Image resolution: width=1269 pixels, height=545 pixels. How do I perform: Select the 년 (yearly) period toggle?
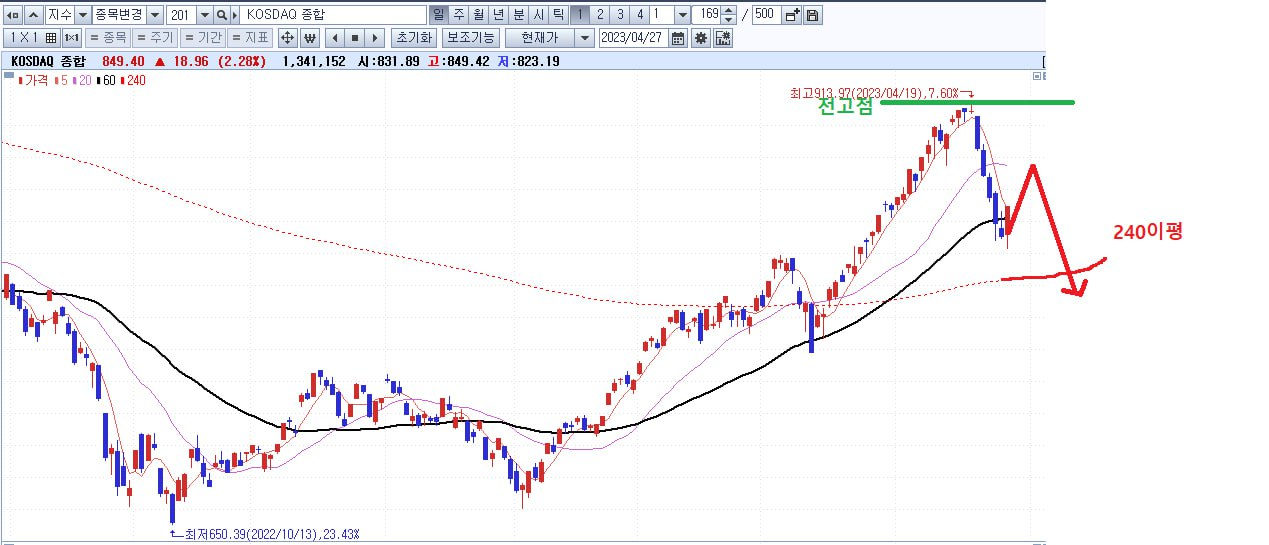tap(498, 15)
